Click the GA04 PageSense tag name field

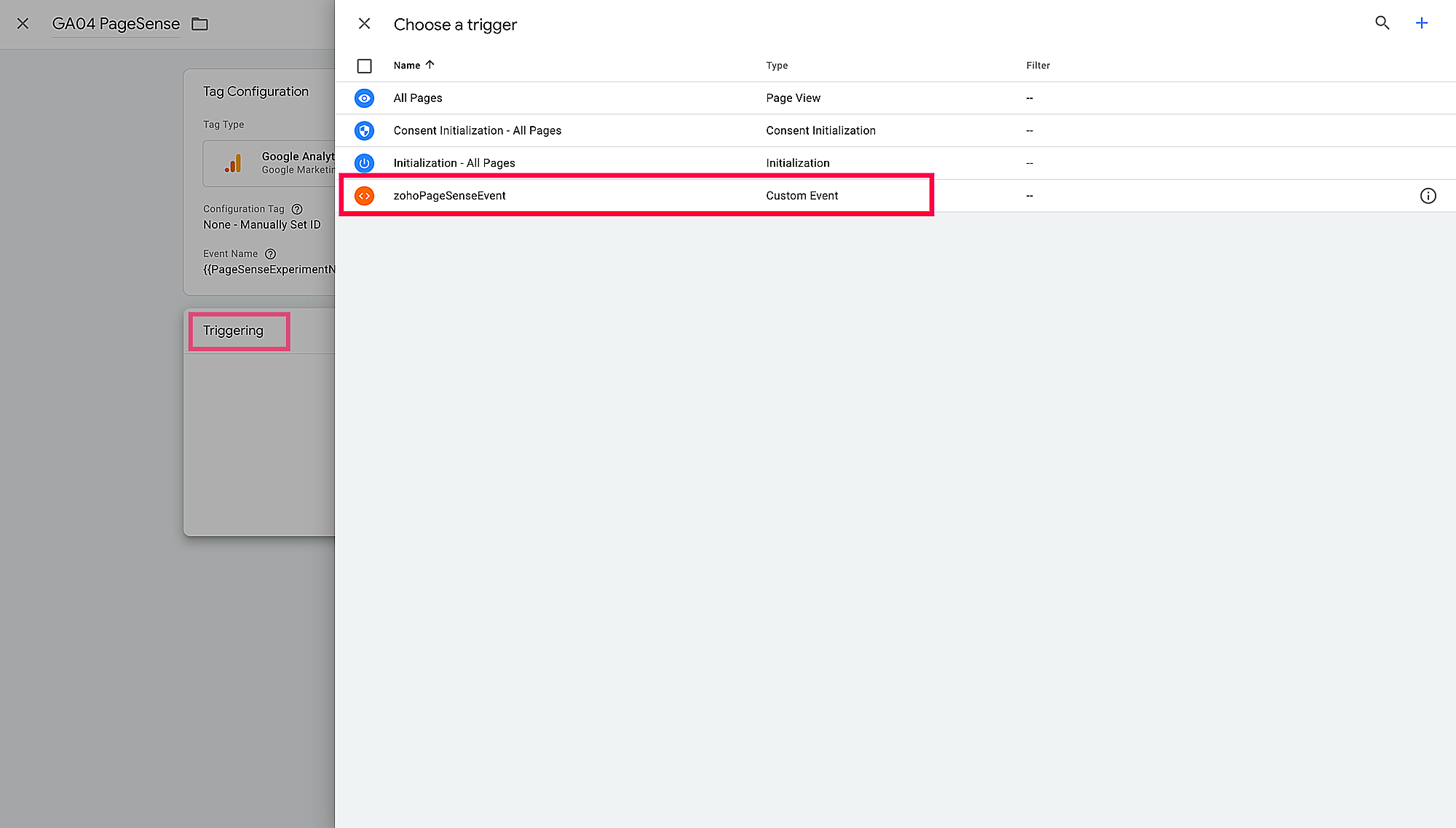point(116,24)
